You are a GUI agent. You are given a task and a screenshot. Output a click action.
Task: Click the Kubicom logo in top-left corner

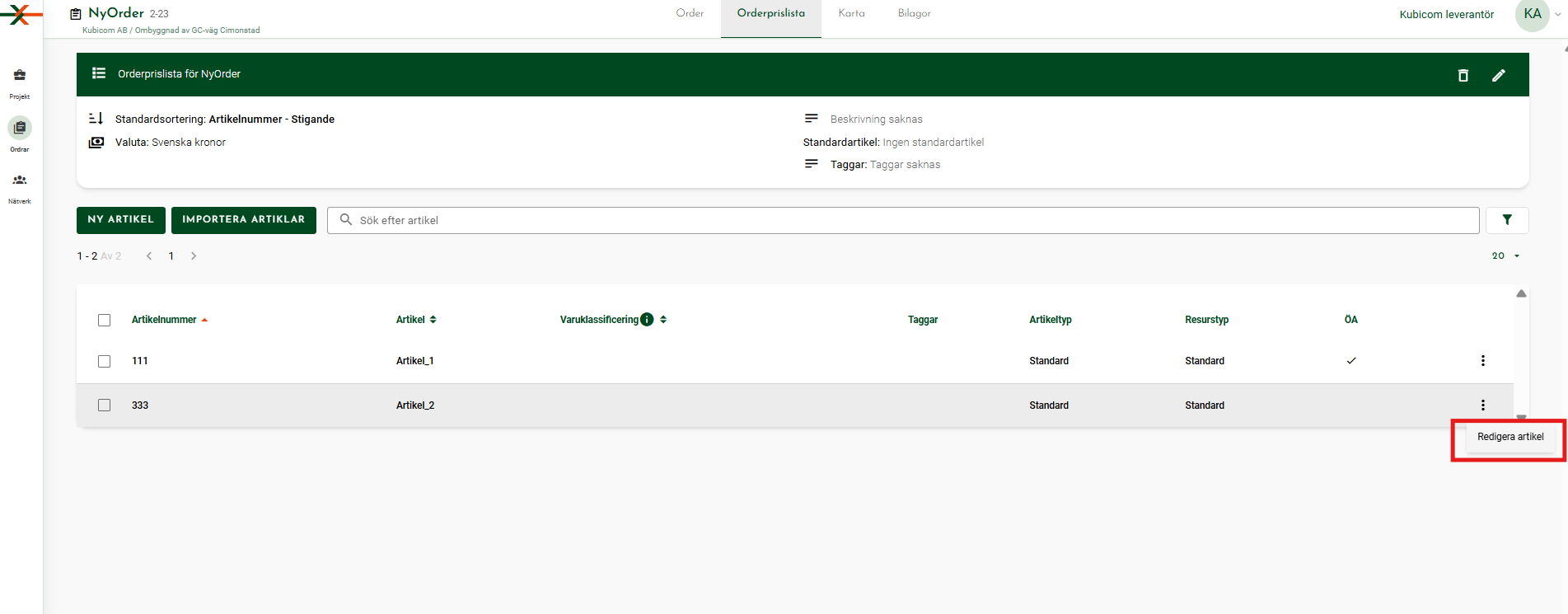(21, 14)
